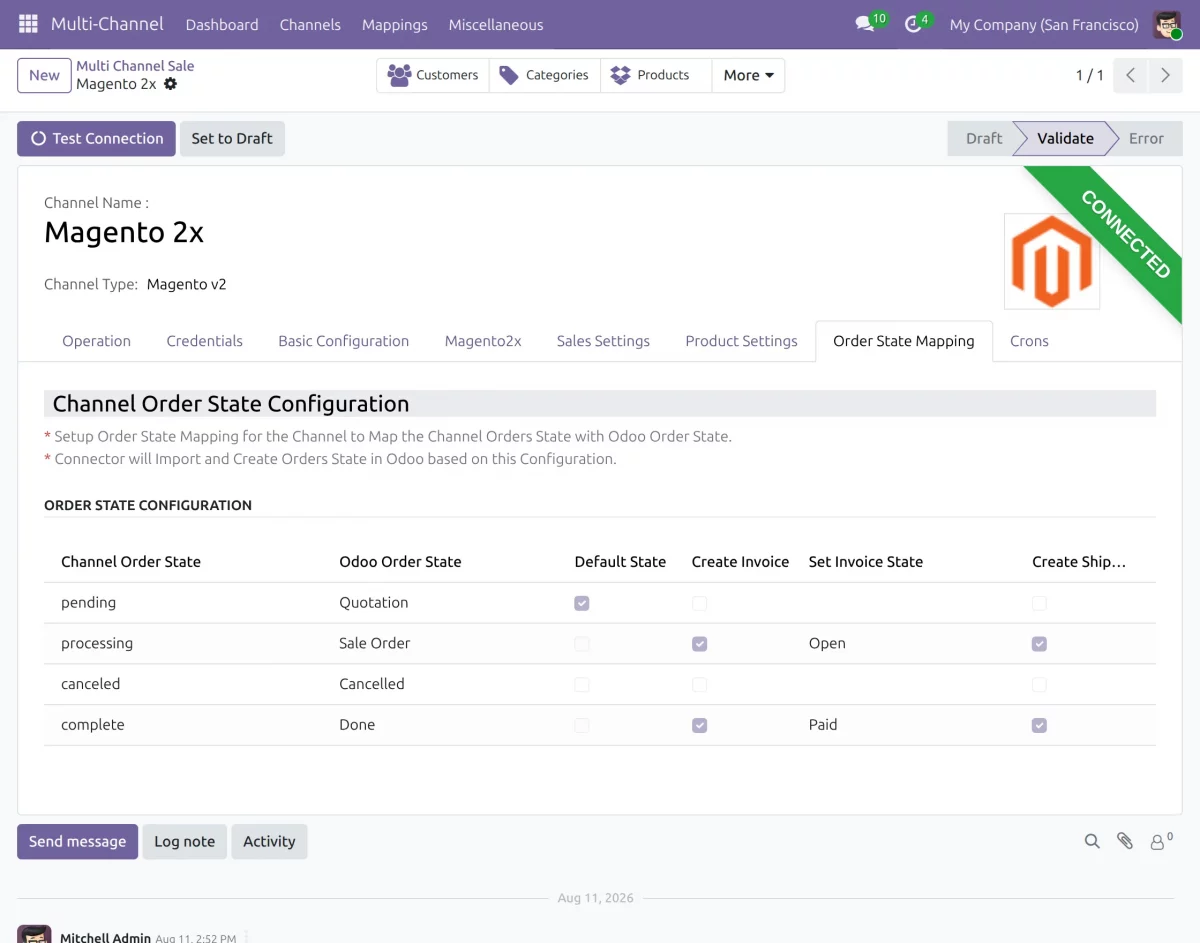Switch to the Sales Settings tab
The height and width of the screenshot is (943, 1200).
pyautogui.click(x=603, y=341)
